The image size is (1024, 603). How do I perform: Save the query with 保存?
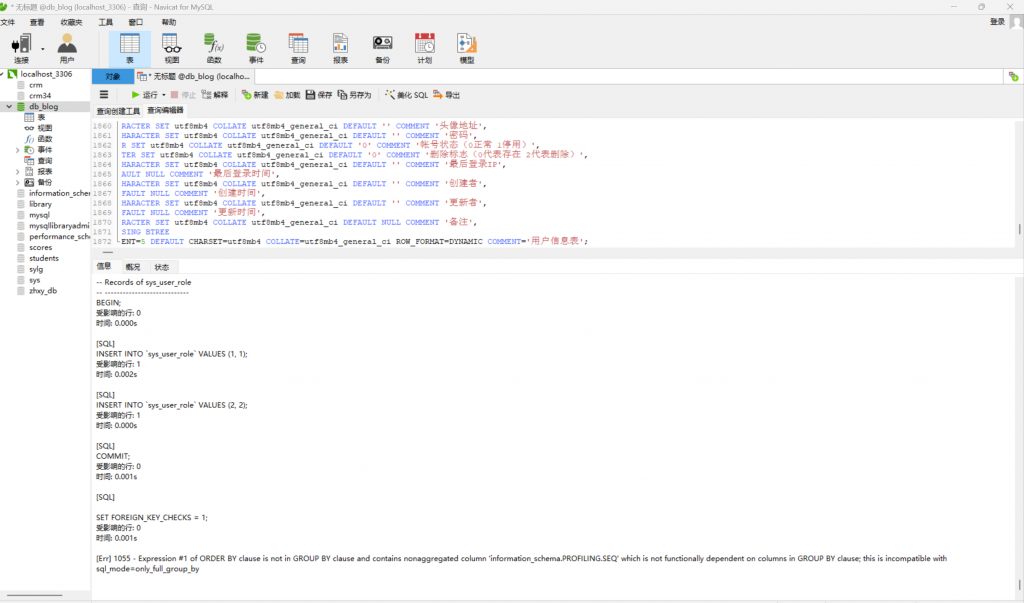click(319, 95)
